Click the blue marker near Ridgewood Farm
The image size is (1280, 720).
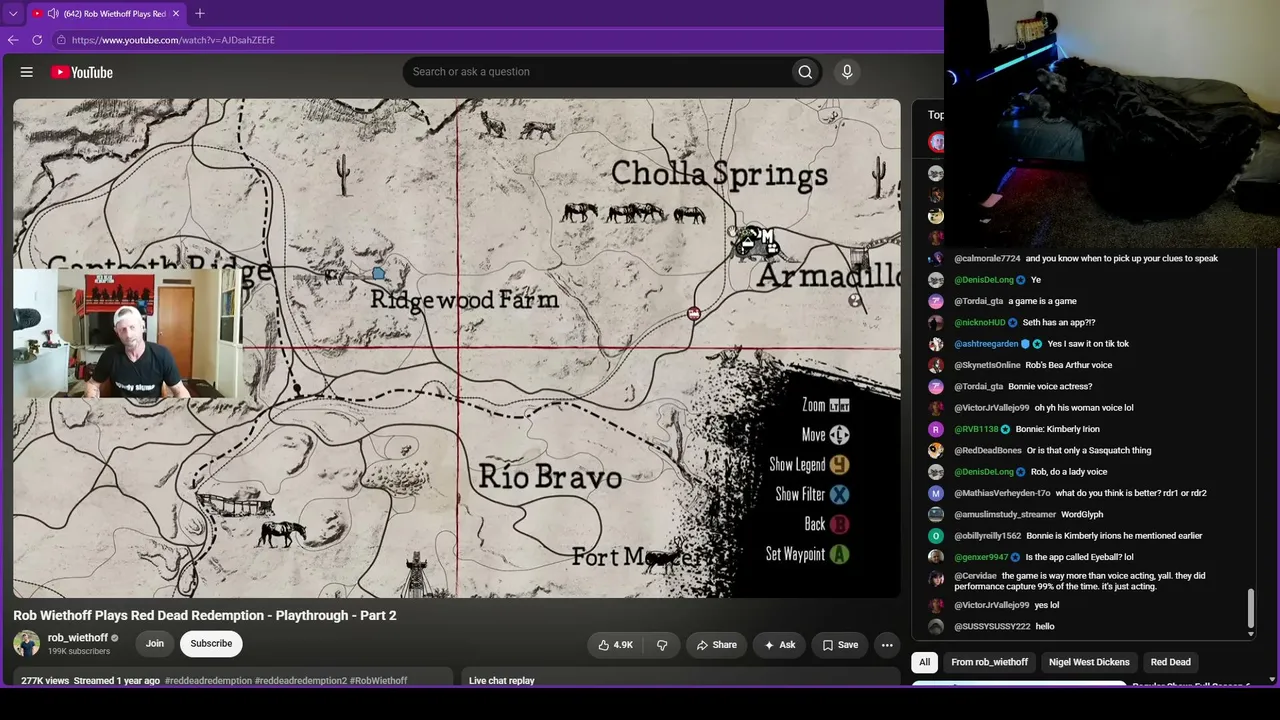(379, 273)
